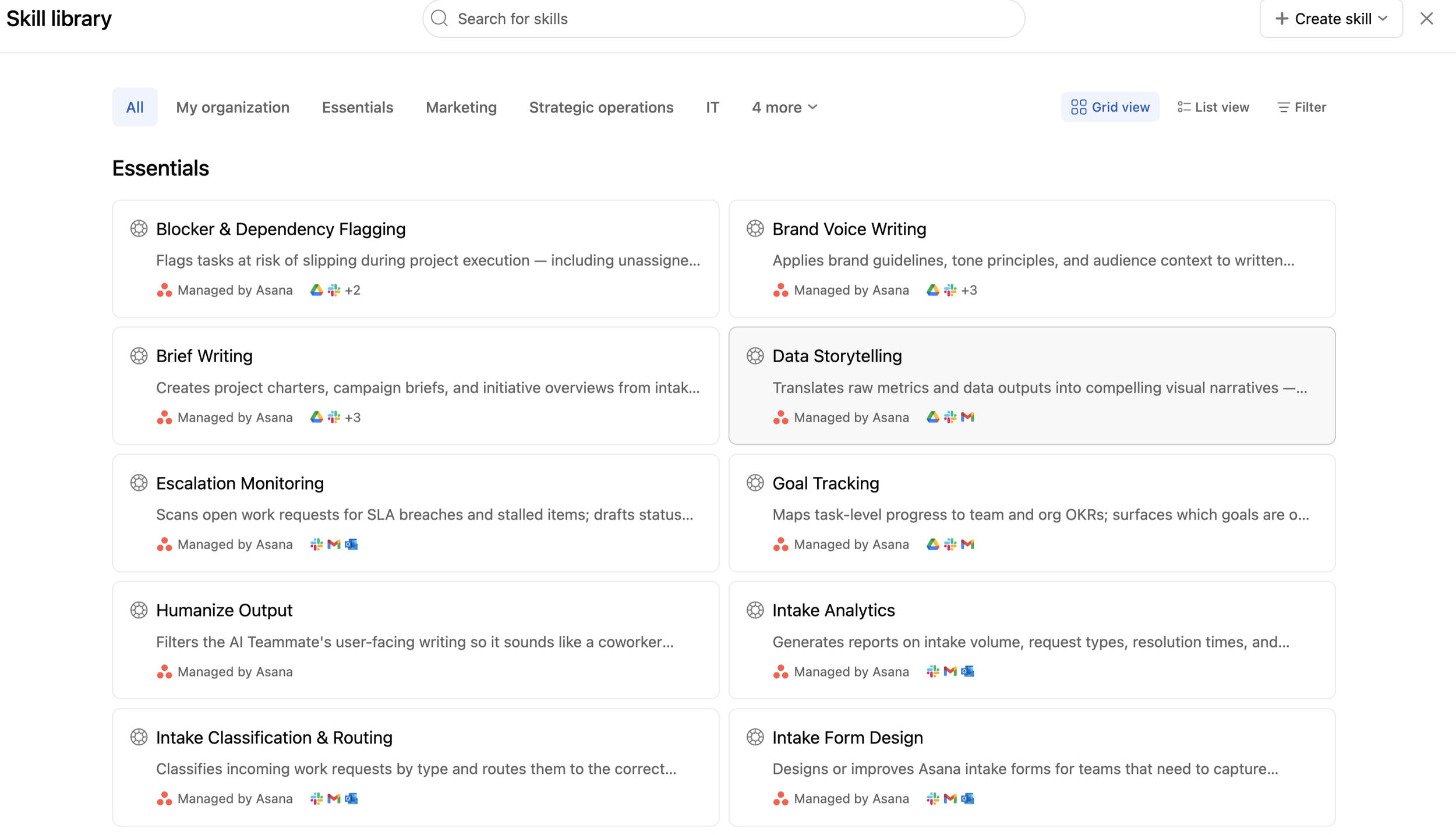Open the Create skill dropdown
Screen dimensions: 1456x835
1331,19
